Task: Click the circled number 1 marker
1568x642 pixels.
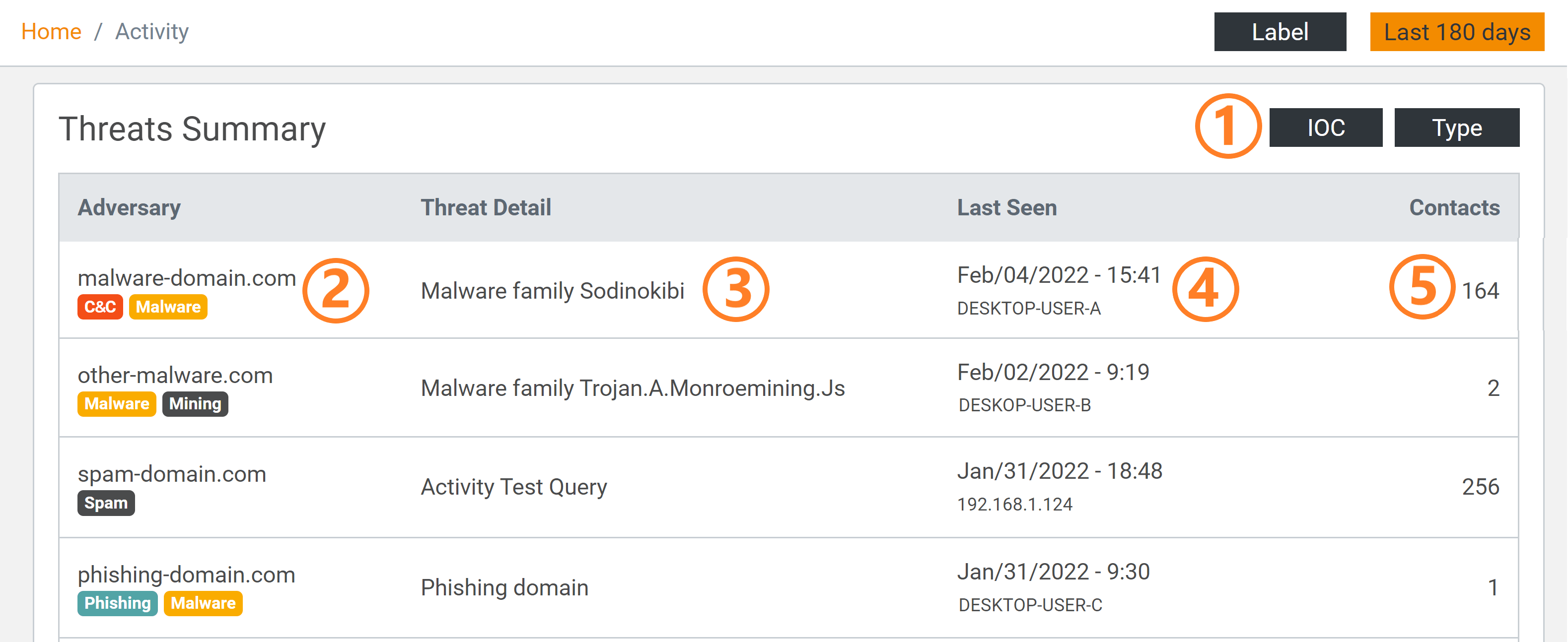Action: (x=1228, y=127)
